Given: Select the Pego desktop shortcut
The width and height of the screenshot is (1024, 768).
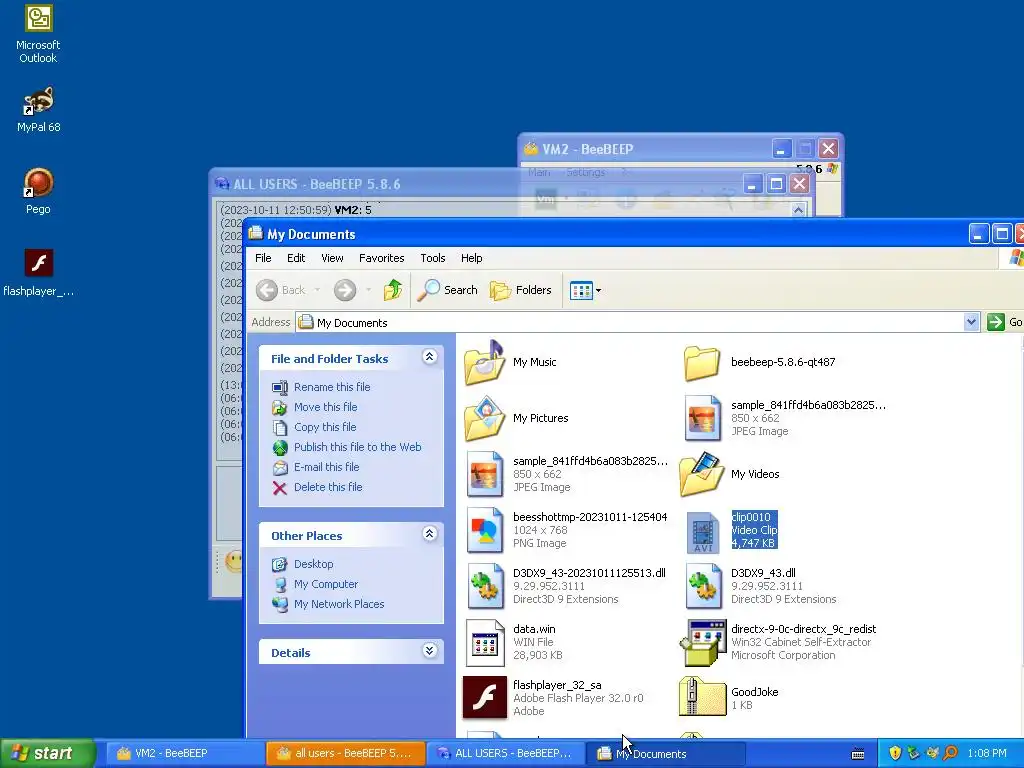Looking at the screenshot, I should tap(38, 191).
